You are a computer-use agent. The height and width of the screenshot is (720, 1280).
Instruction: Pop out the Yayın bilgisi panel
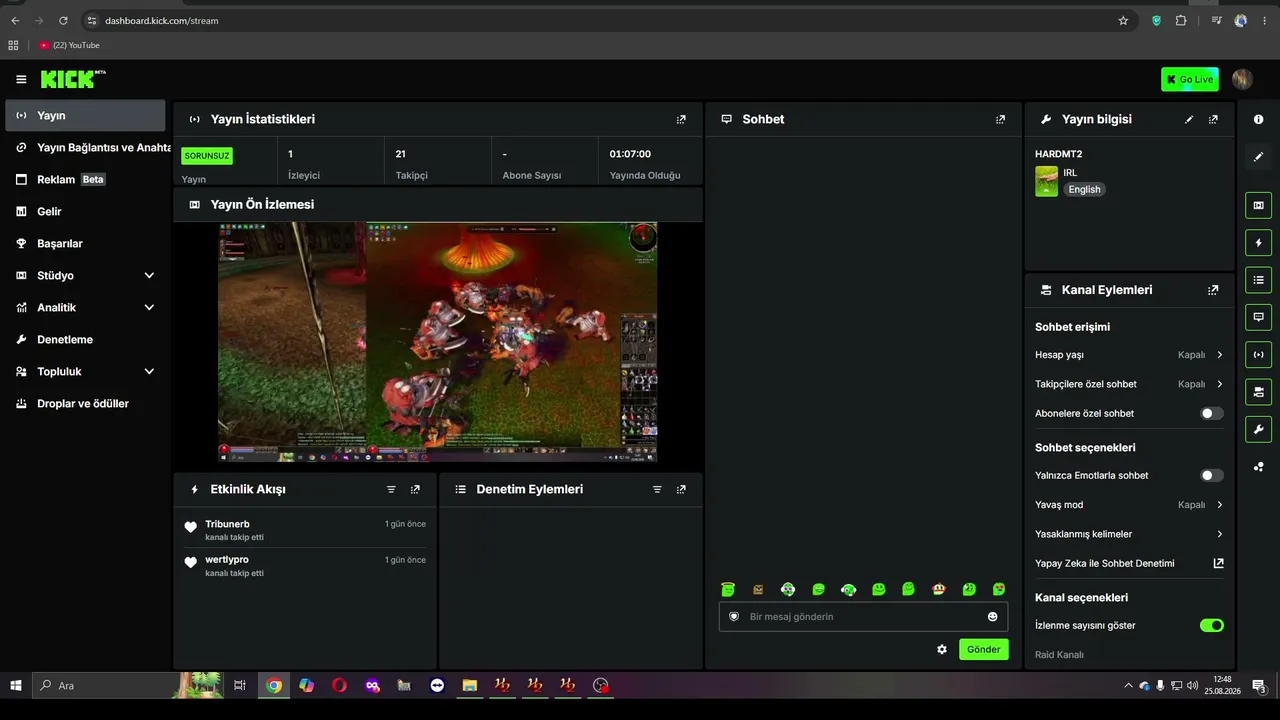pyautogui.click(x=1213, y=119)
